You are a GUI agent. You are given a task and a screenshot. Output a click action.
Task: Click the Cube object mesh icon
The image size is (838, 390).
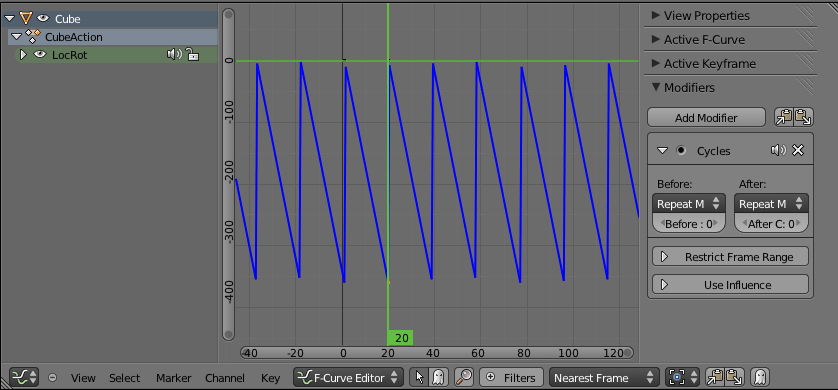(x=25, y=18)
